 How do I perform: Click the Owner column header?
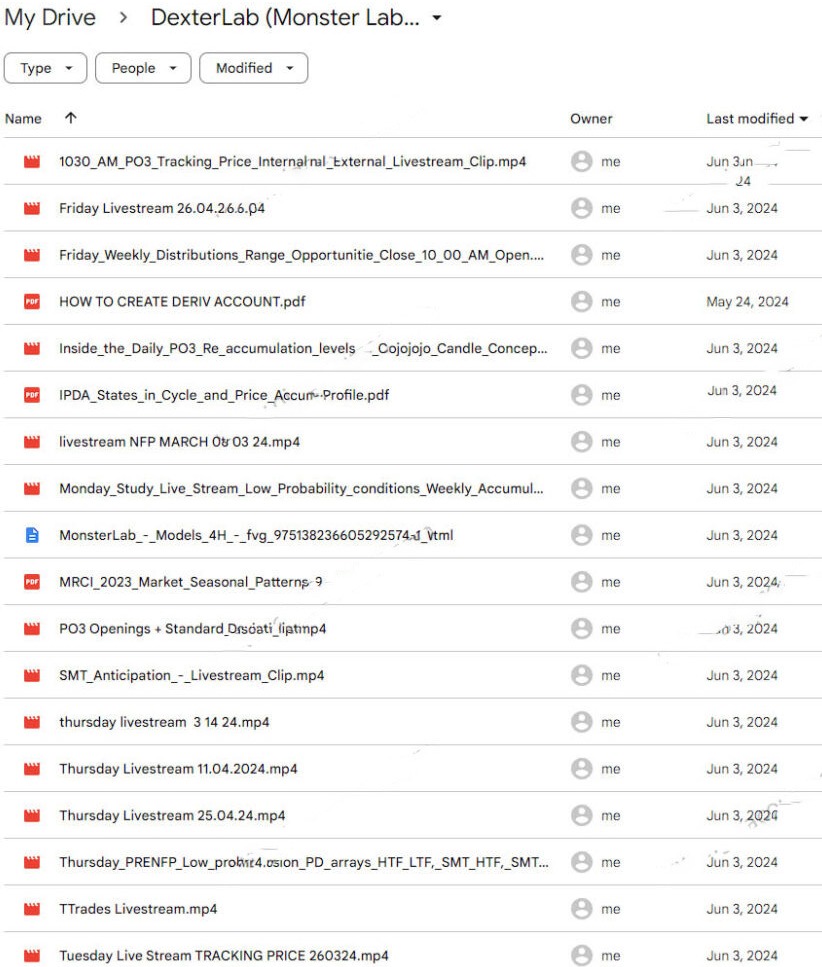[x=591, y=118]
